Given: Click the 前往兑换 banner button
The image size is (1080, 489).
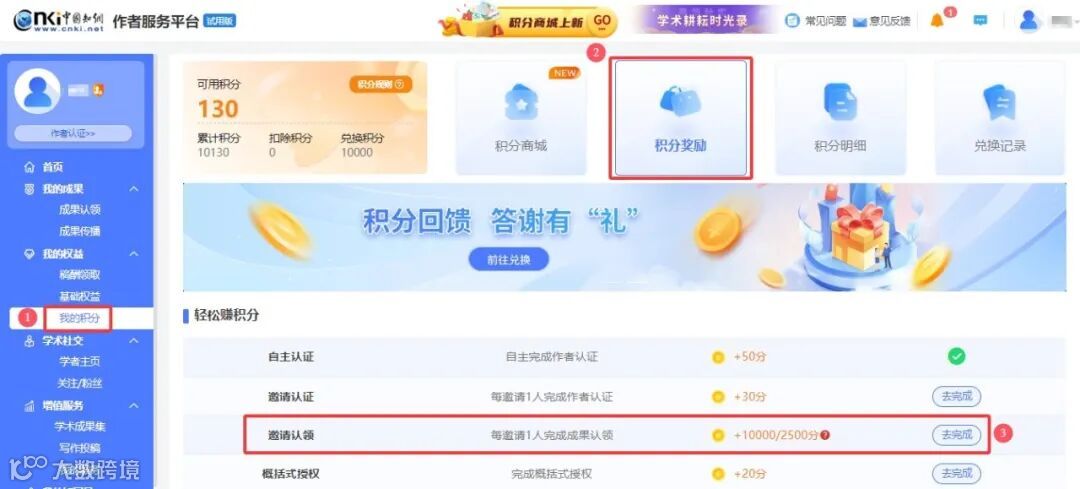Looking at the screenshot, I should pos(509,260).
